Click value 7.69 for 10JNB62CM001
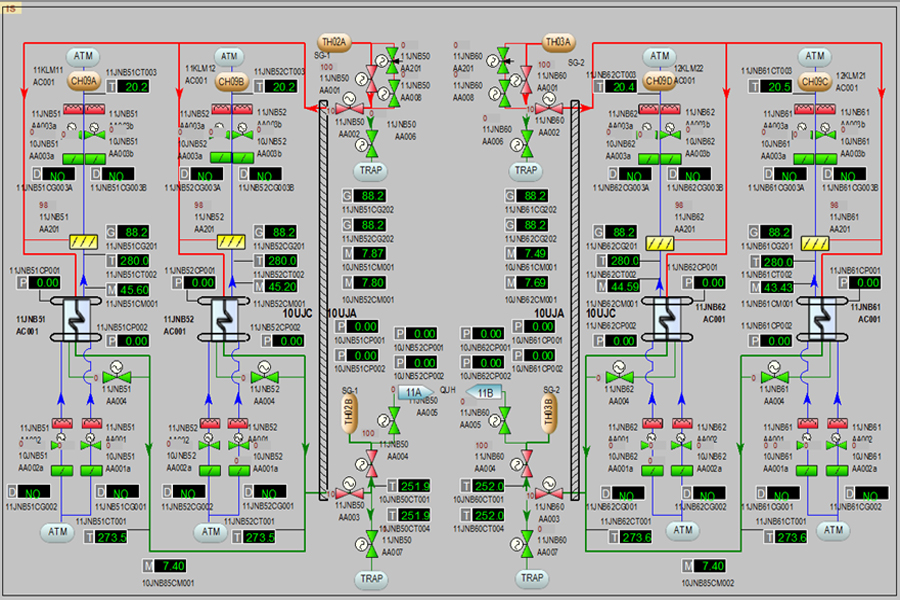This screenshot has height=600, width=900. [534, 282]
